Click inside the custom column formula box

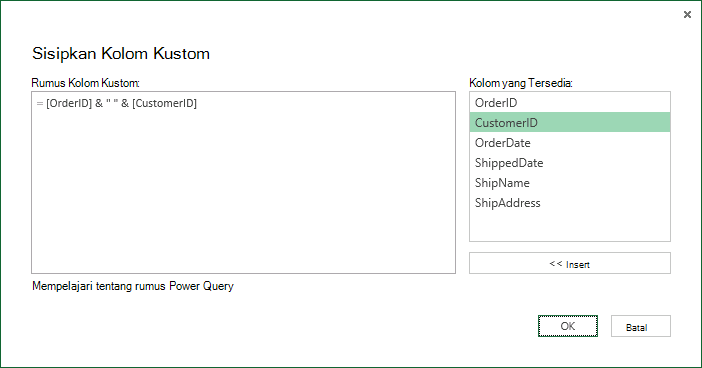click(x=244, y=183)
